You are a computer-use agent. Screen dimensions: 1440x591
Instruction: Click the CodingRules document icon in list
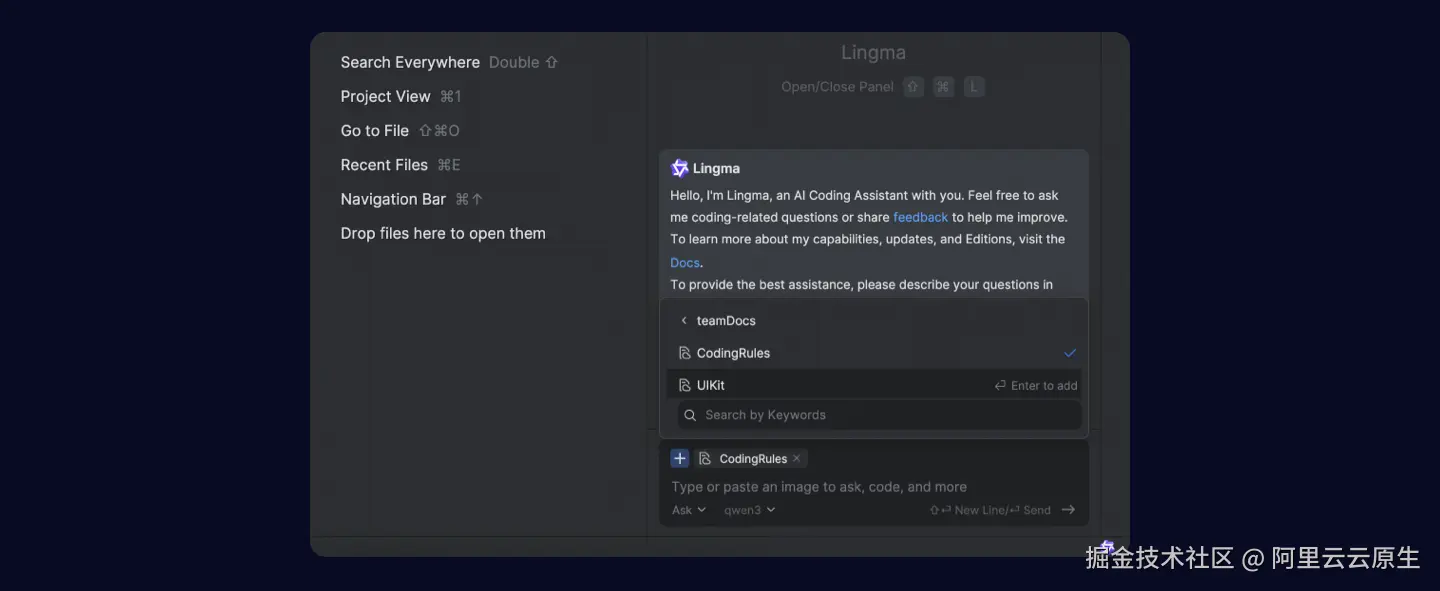tap(685, 353)
